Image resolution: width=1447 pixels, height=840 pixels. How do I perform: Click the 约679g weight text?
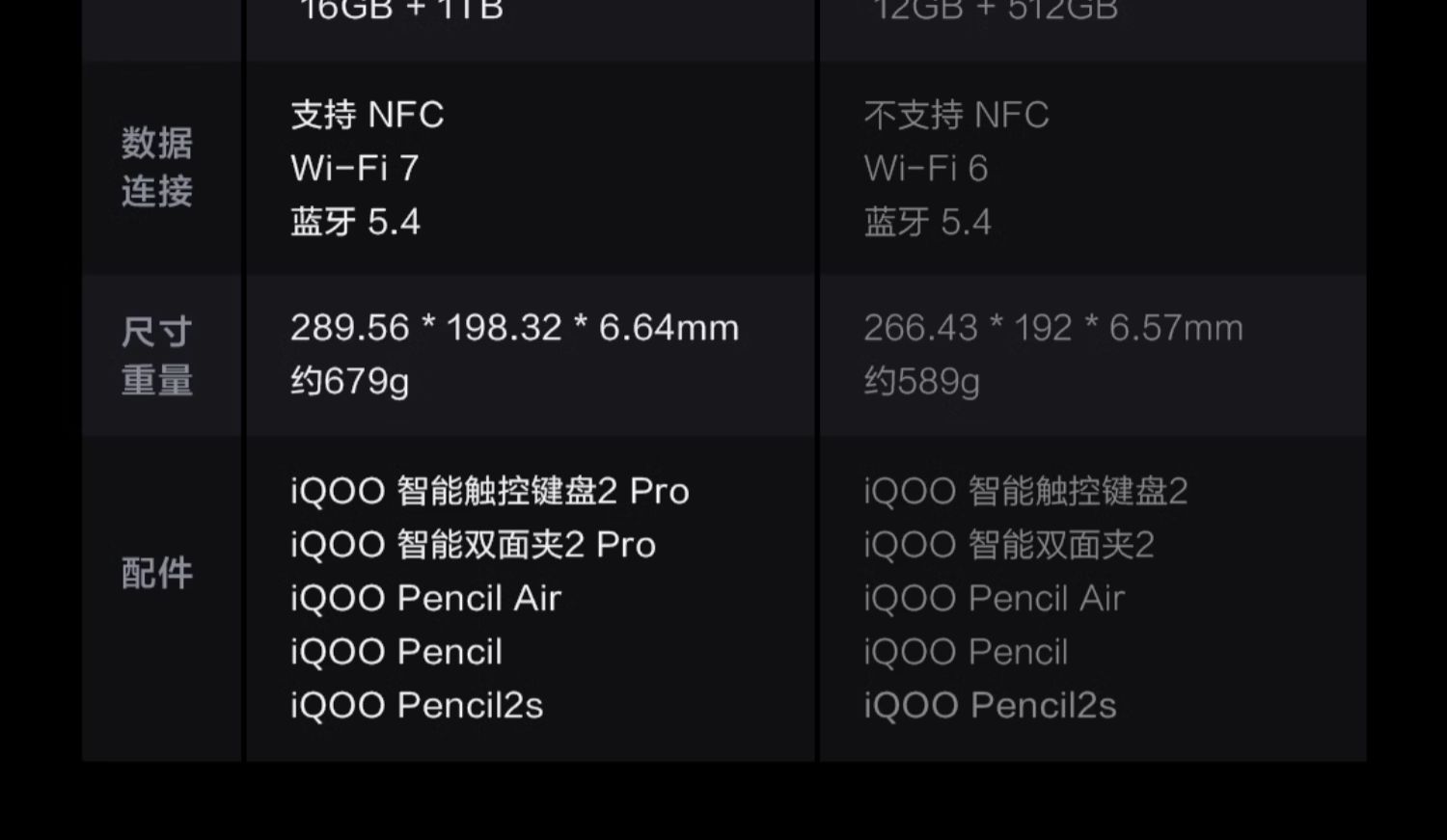click(x=350, y=382)
